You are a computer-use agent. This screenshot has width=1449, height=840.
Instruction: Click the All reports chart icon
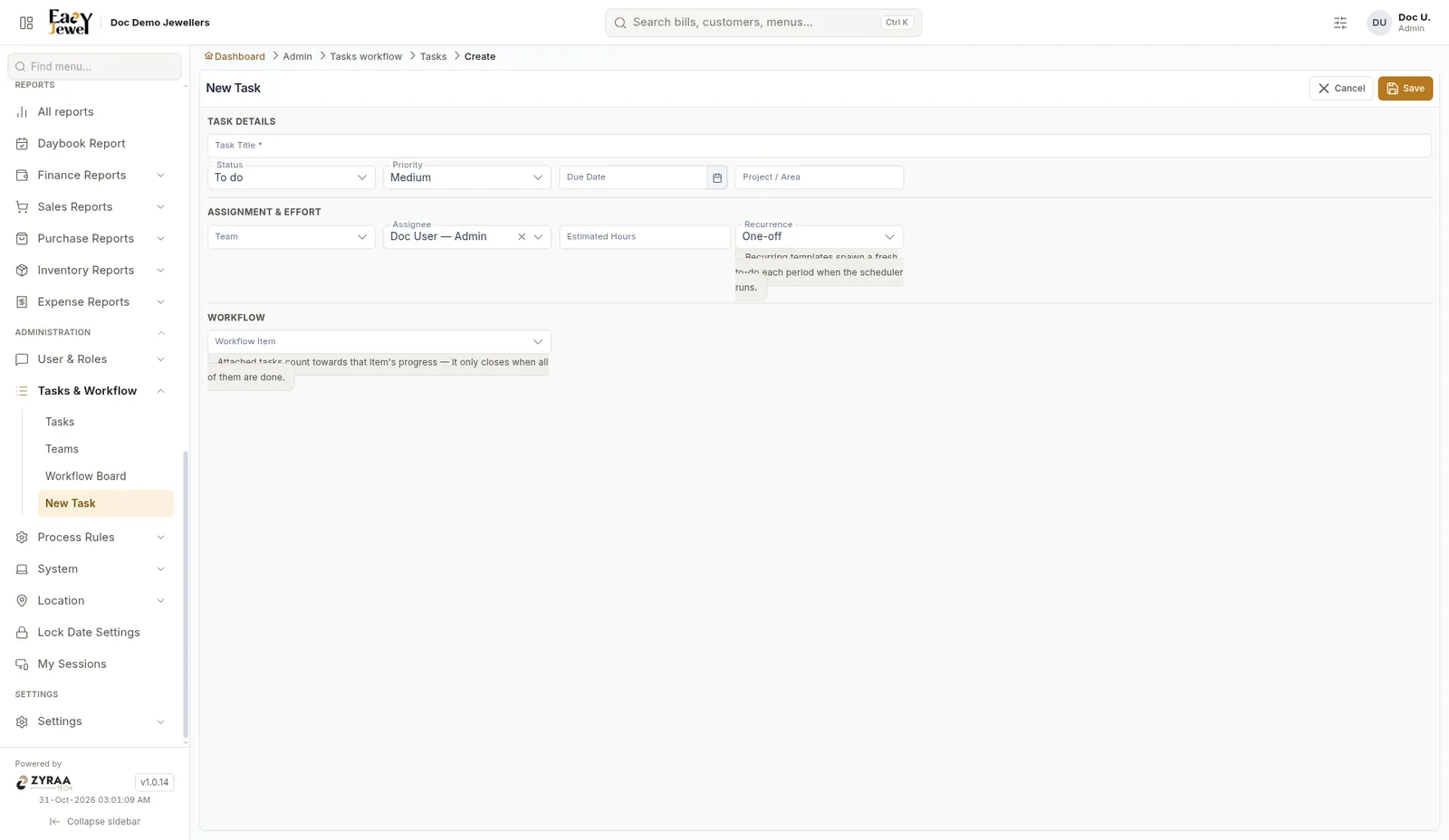coord(22,112)
